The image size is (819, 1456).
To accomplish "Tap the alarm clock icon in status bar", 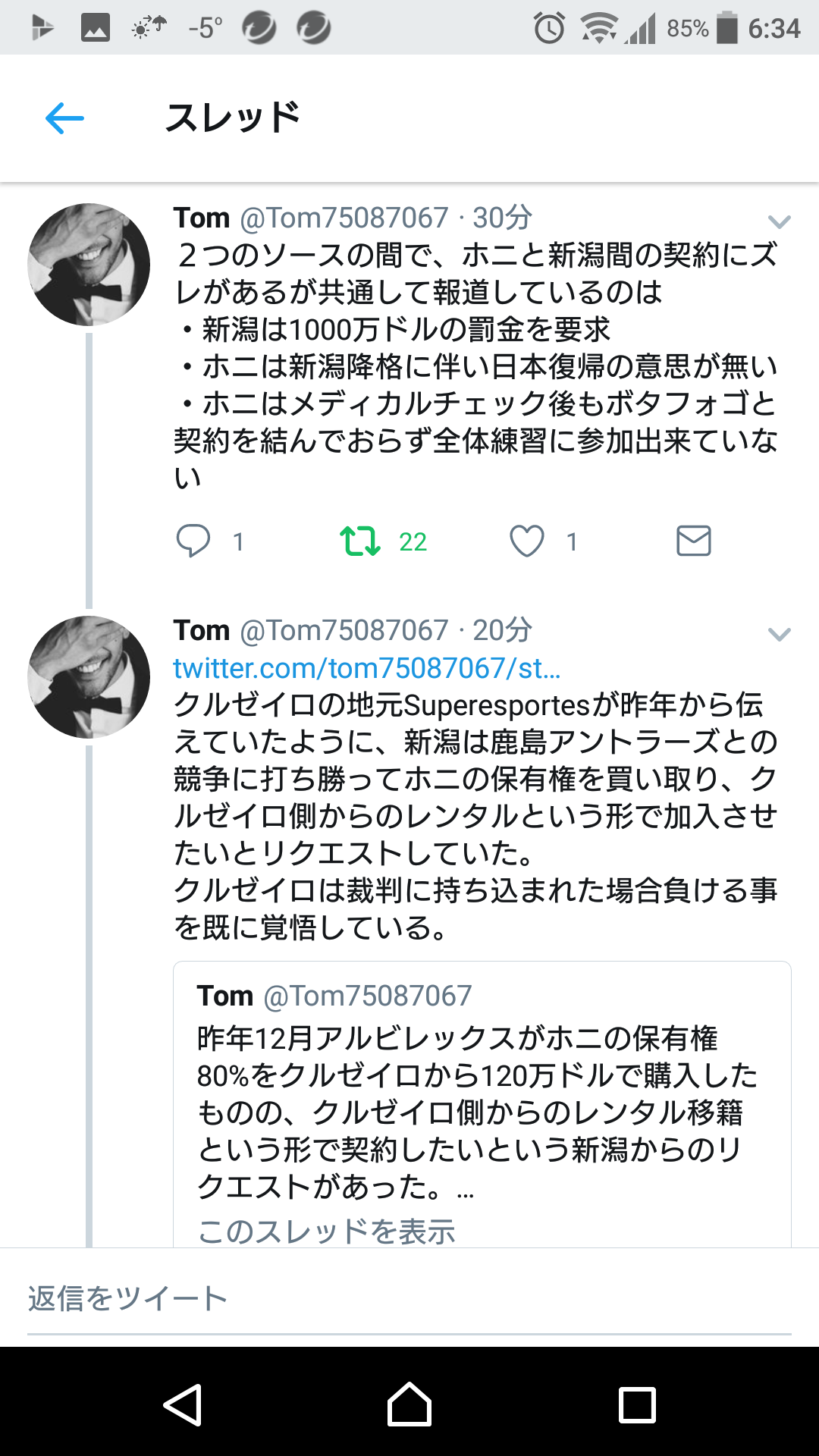I will coord(549,28).
